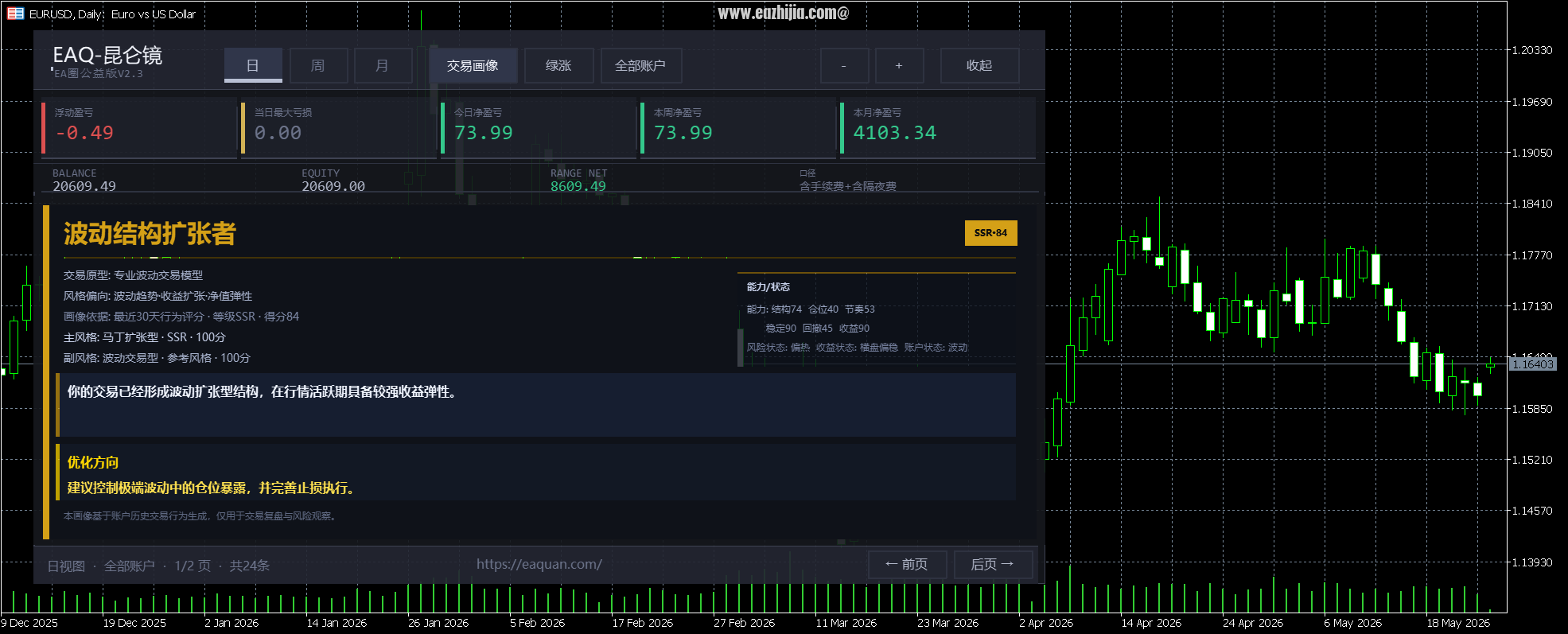The image size is (1568, 634).
Task: Open the 交易画像 trading profile tab
Action: click(x=473, y=65)
